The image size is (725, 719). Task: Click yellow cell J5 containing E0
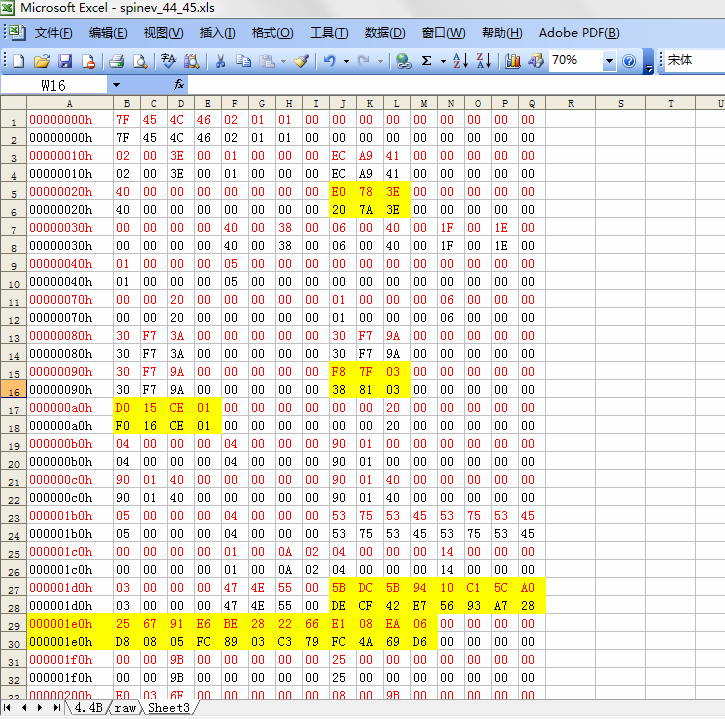coord(343,191)
